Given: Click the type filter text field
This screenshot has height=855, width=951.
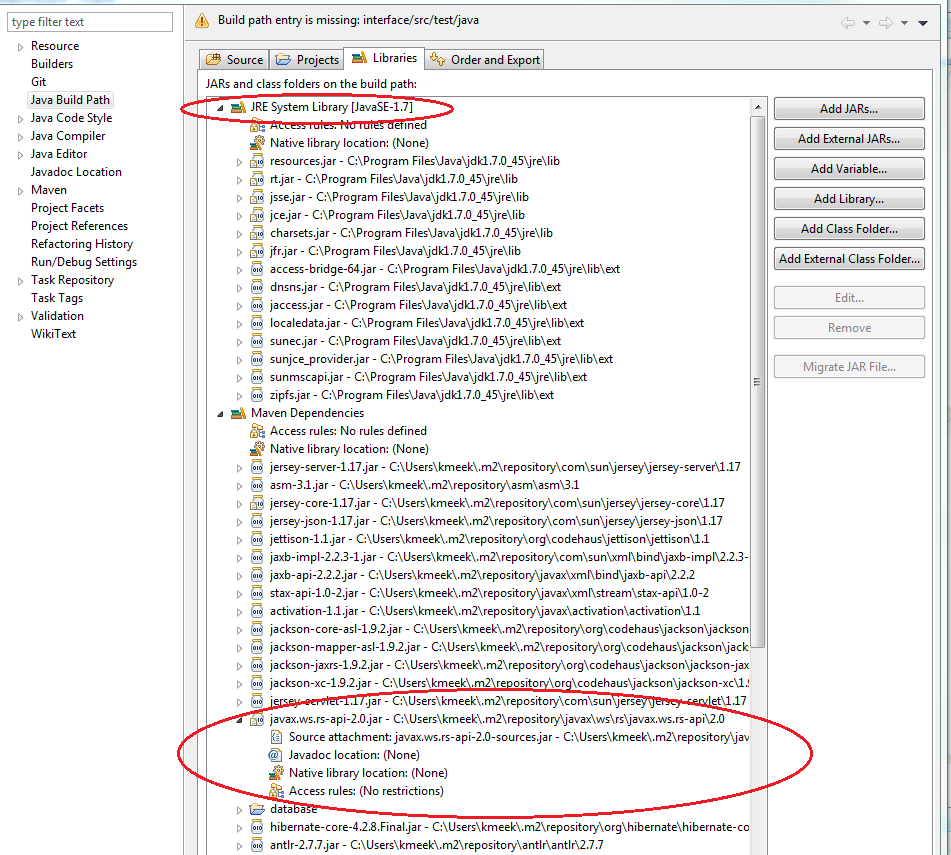Looking at the screenshot, I should pyautogui.click(x=89, y=21).
